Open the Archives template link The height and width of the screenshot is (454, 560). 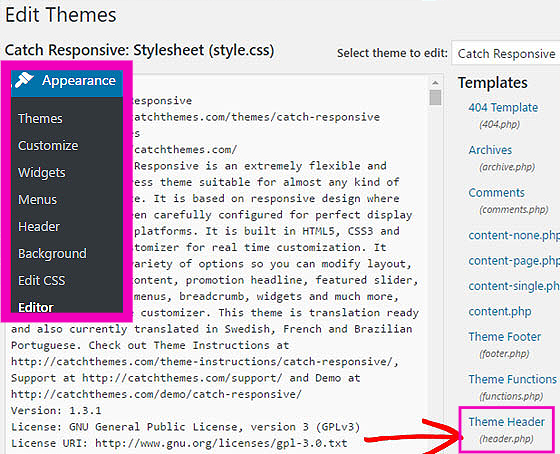pos(490,150)
